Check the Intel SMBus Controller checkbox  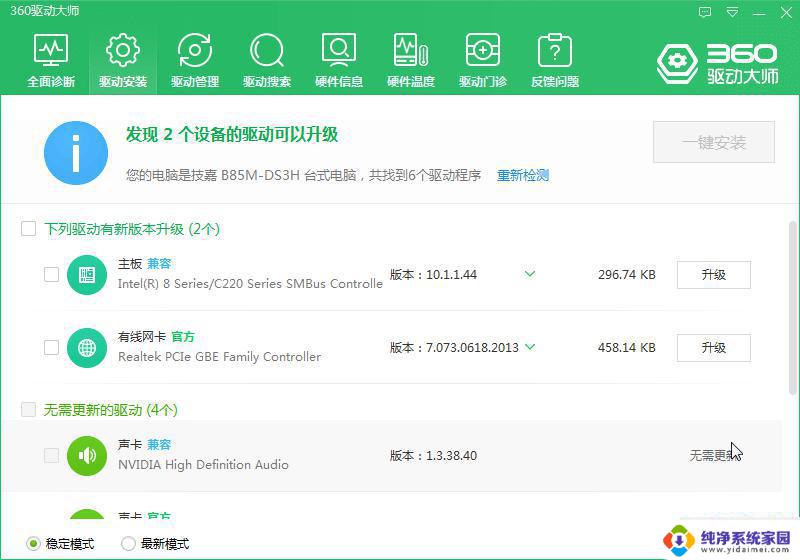coord(52,274)
